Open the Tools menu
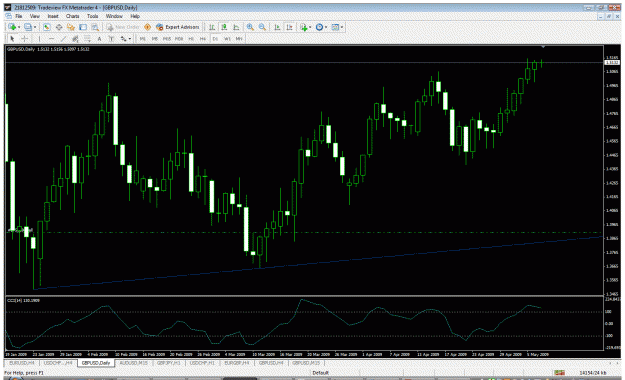This screenshot has width=625, height=380. 92,16
